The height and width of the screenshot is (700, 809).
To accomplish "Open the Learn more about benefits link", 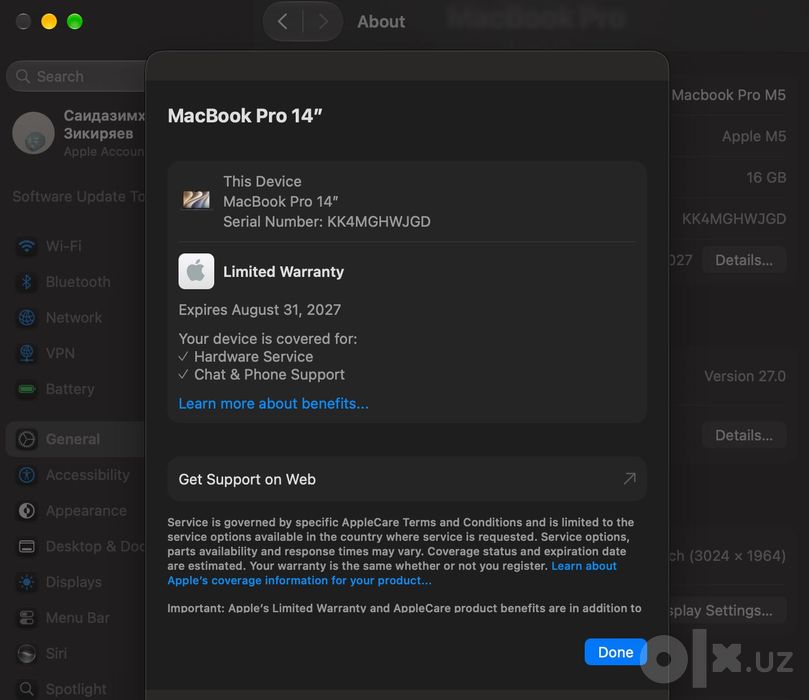I will point(273,403).
